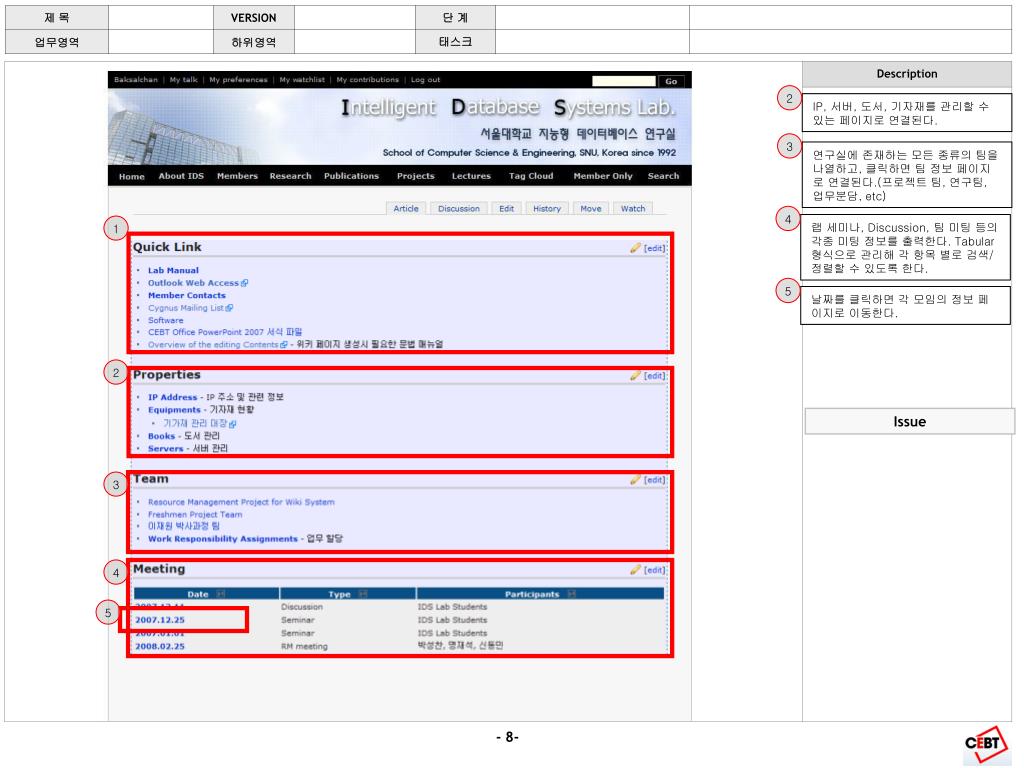Open the Equipments link
Viewport: 1024px width, 768px height.
174,410
